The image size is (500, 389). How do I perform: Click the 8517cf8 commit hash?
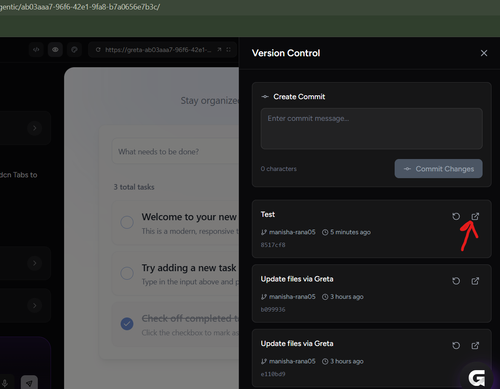(x=273, y=245)
